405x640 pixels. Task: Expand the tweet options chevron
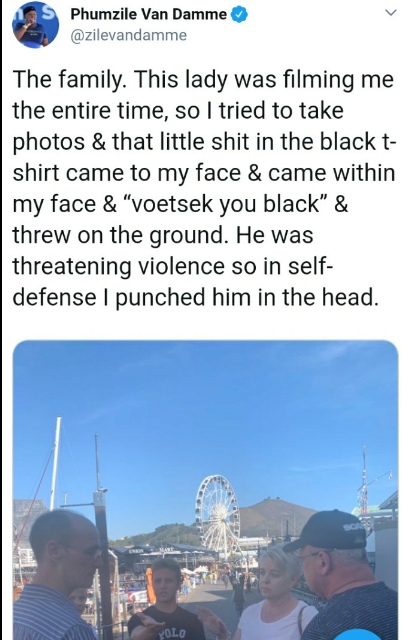(391, 13)
